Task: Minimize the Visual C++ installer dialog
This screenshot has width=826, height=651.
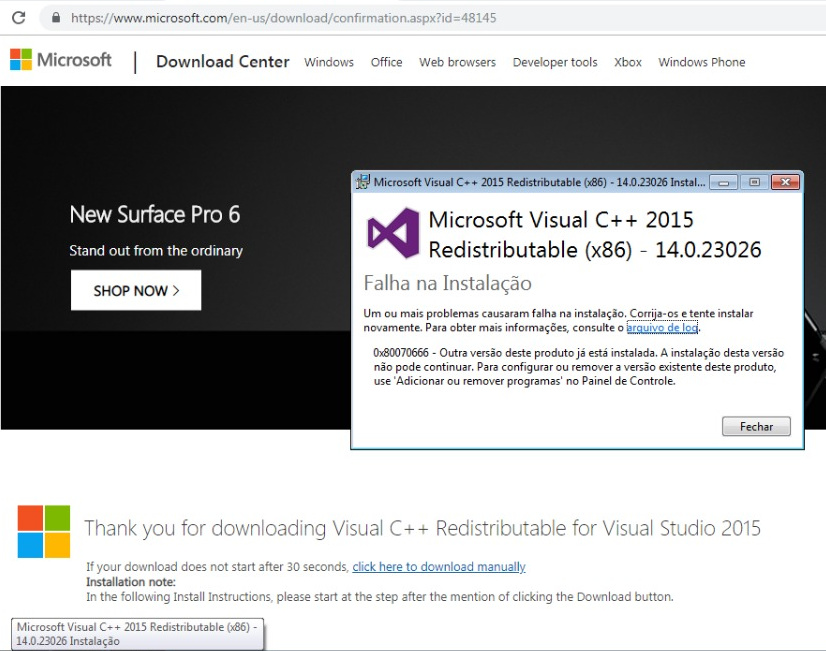Action: [x=724, y=182]
